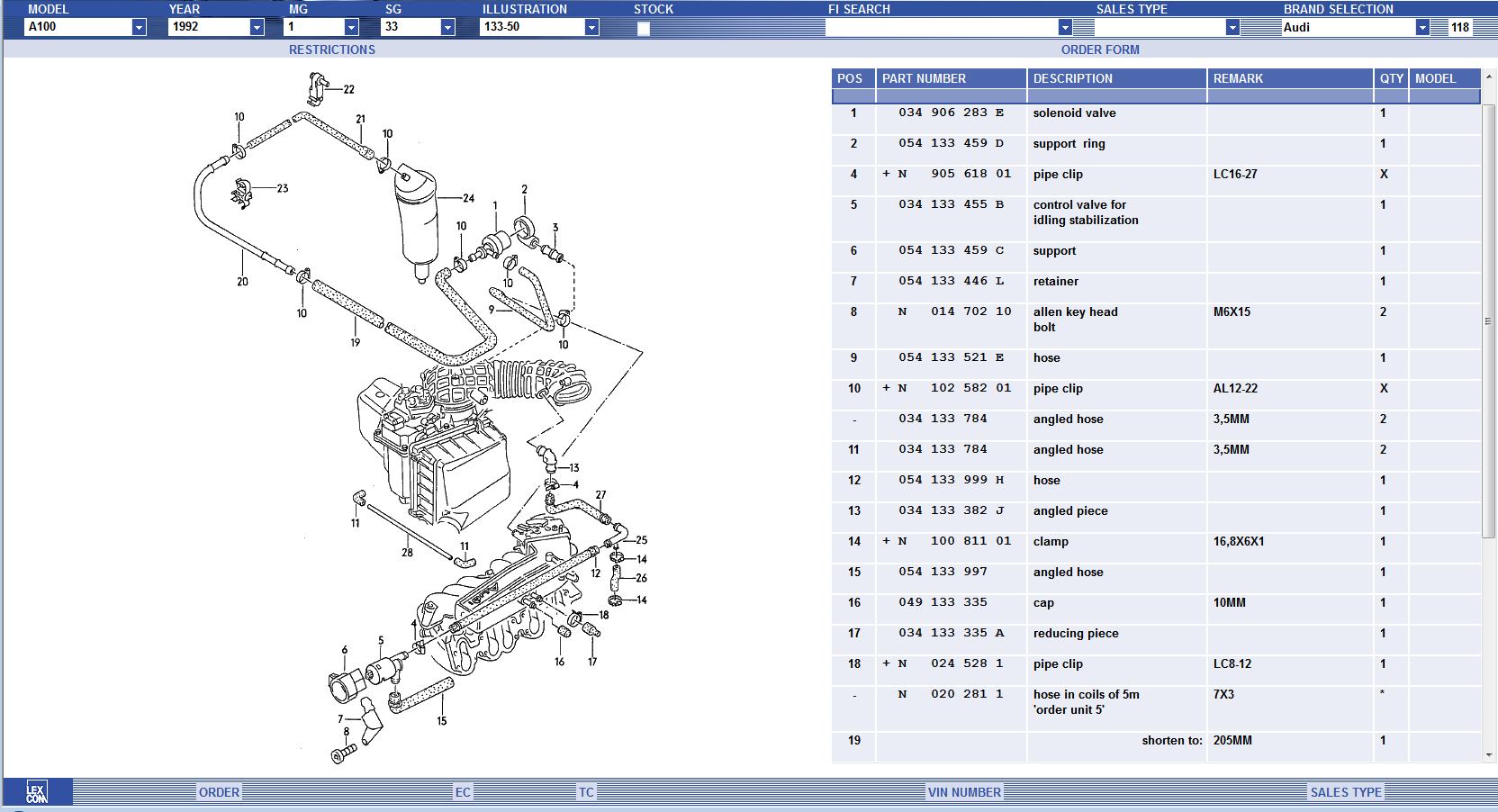Expand the BRAND SELECTION dropdown showing Audi
Image resolution: width=1498 pixels, height=812 pixels.
(x=1422, y=28)
